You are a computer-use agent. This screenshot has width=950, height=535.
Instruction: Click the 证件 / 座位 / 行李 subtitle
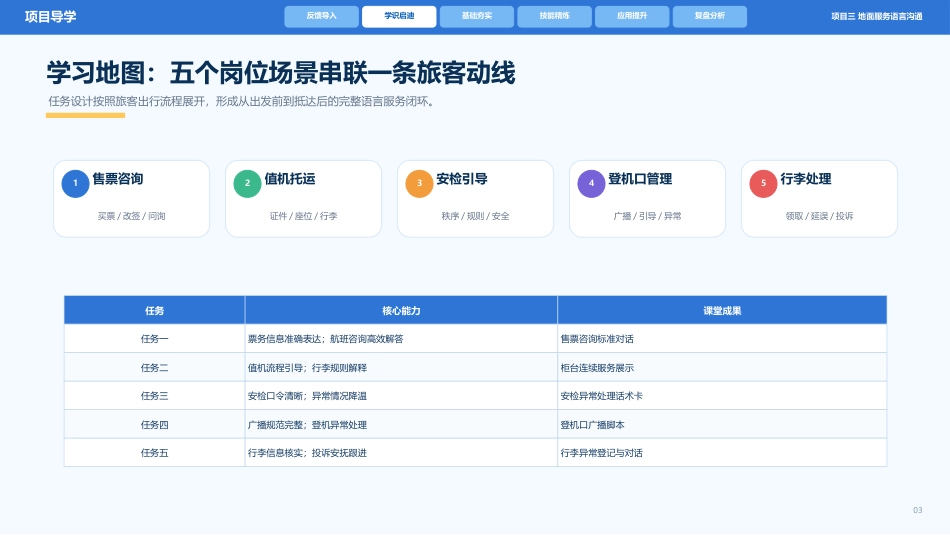(304, 216)
